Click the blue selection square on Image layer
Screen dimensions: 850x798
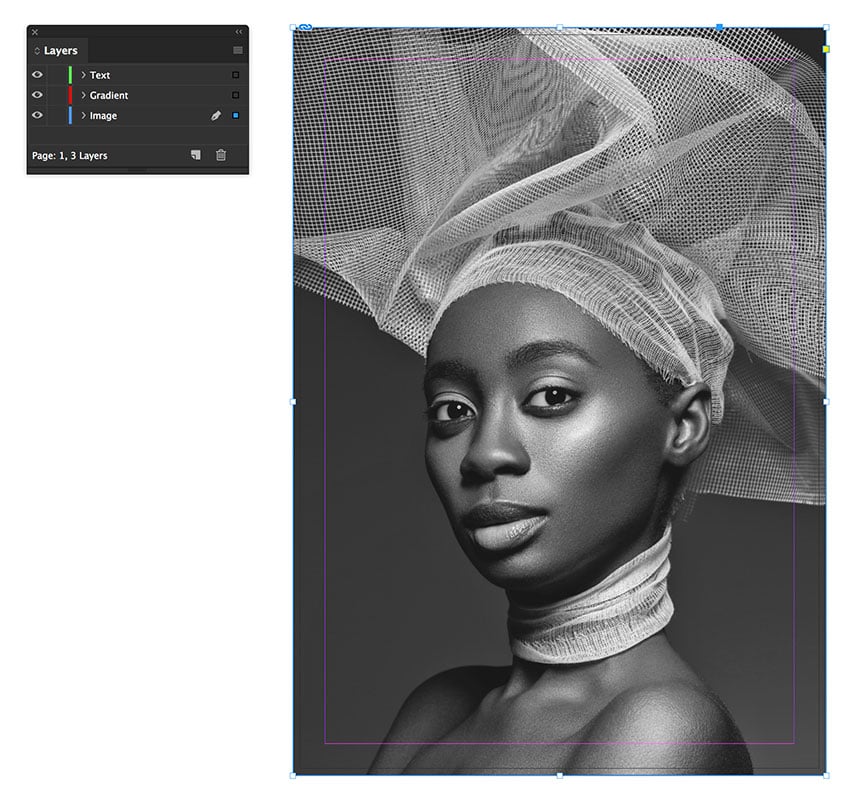[234, 115]
